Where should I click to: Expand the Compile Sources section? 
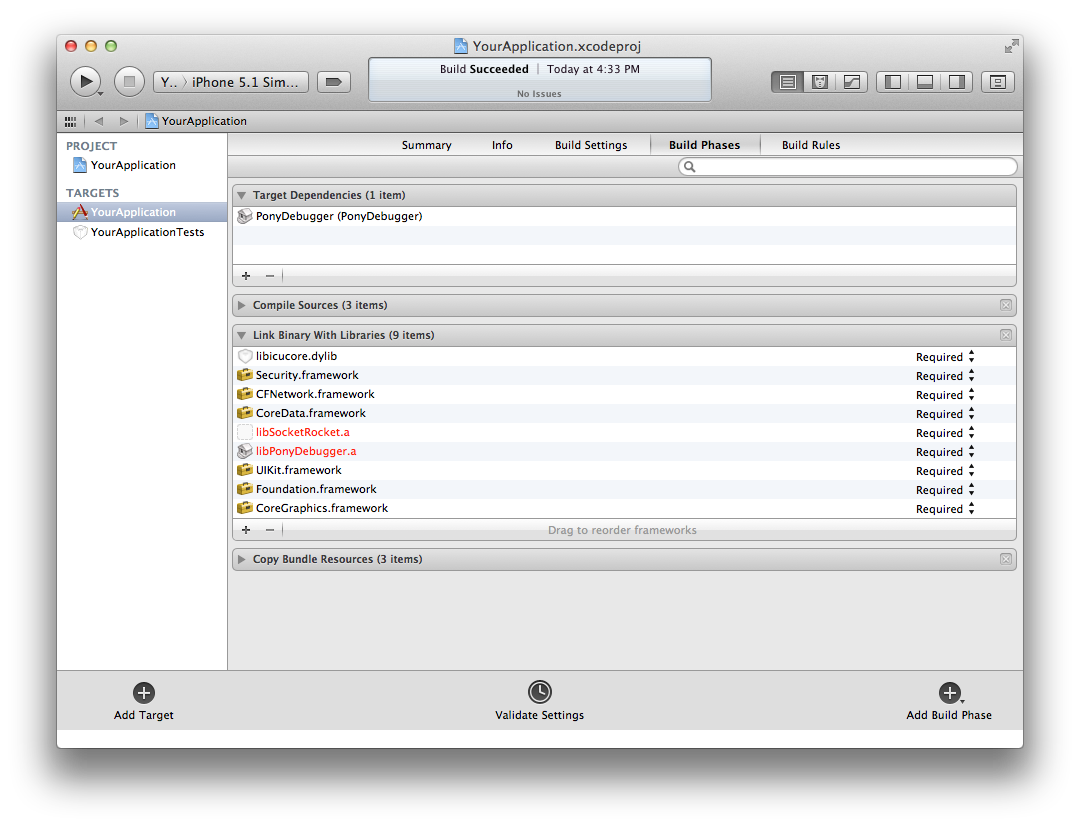point(242,305)
